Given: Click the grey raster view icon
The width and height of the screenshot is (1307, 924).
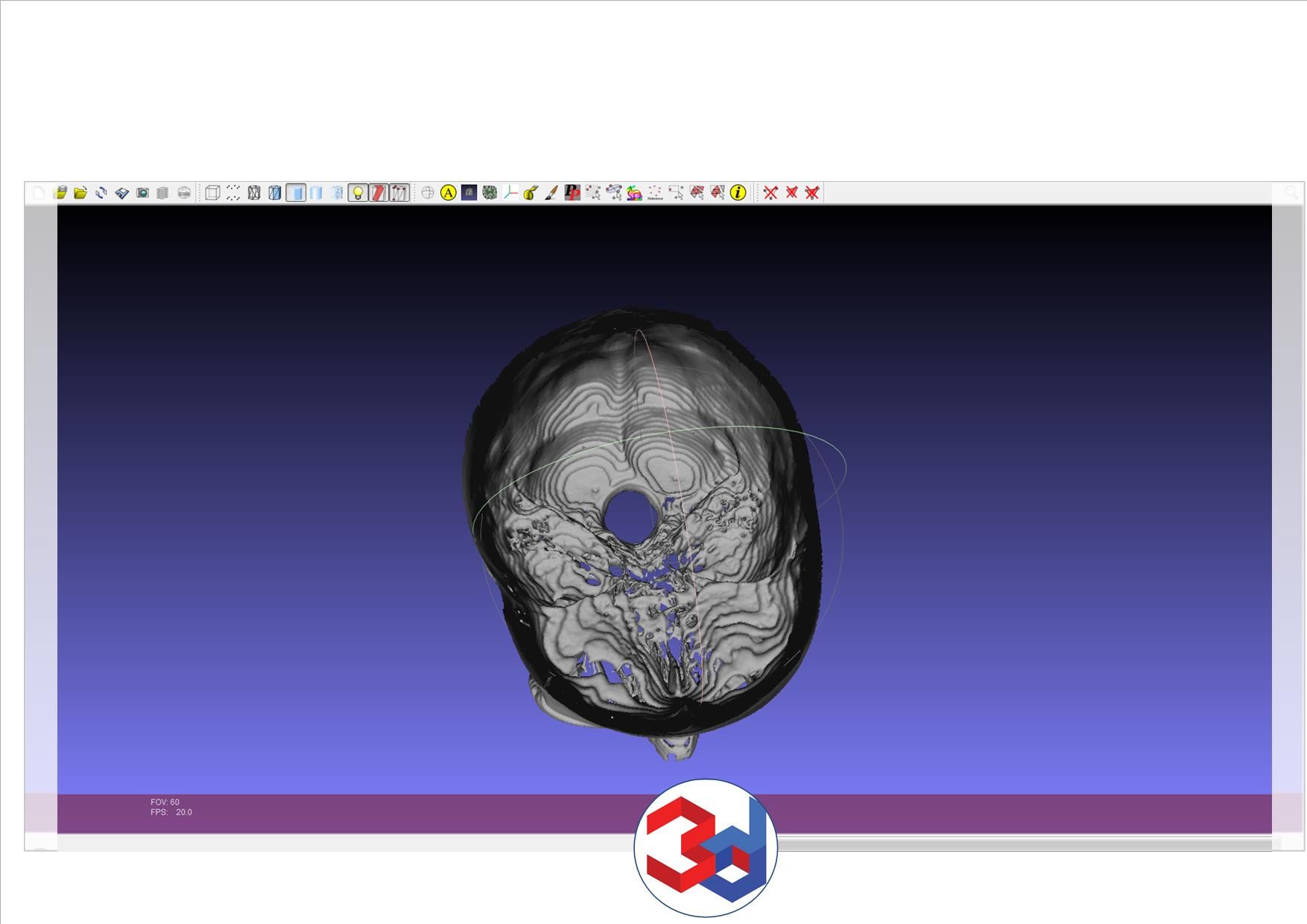Looking at the screenshot, I should click(184, 193).
